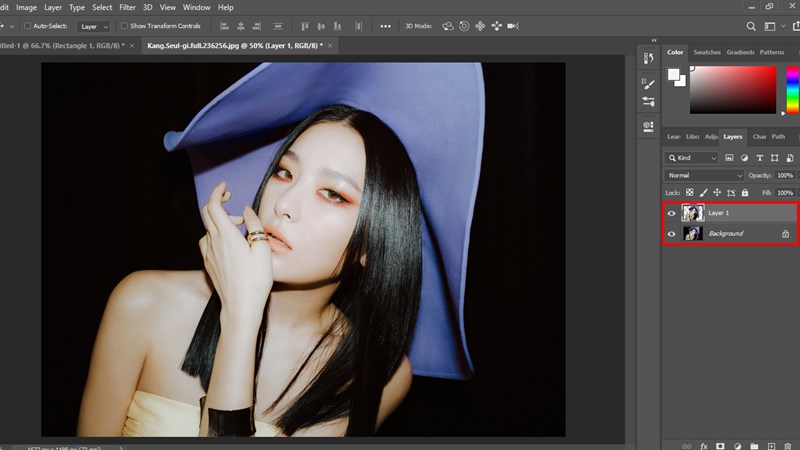Screen dimensions: 800x450
Task: Toggle lock all padlock icon
Action: pos(745,192)
